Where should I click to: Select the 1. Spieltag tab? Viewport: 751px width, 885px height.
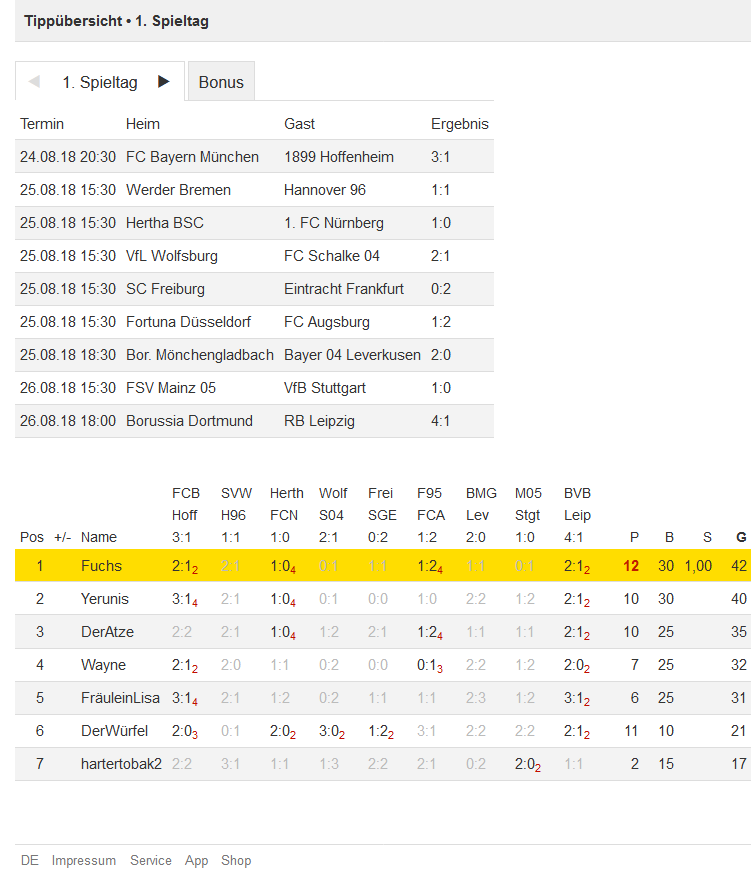tap(100, 82)
